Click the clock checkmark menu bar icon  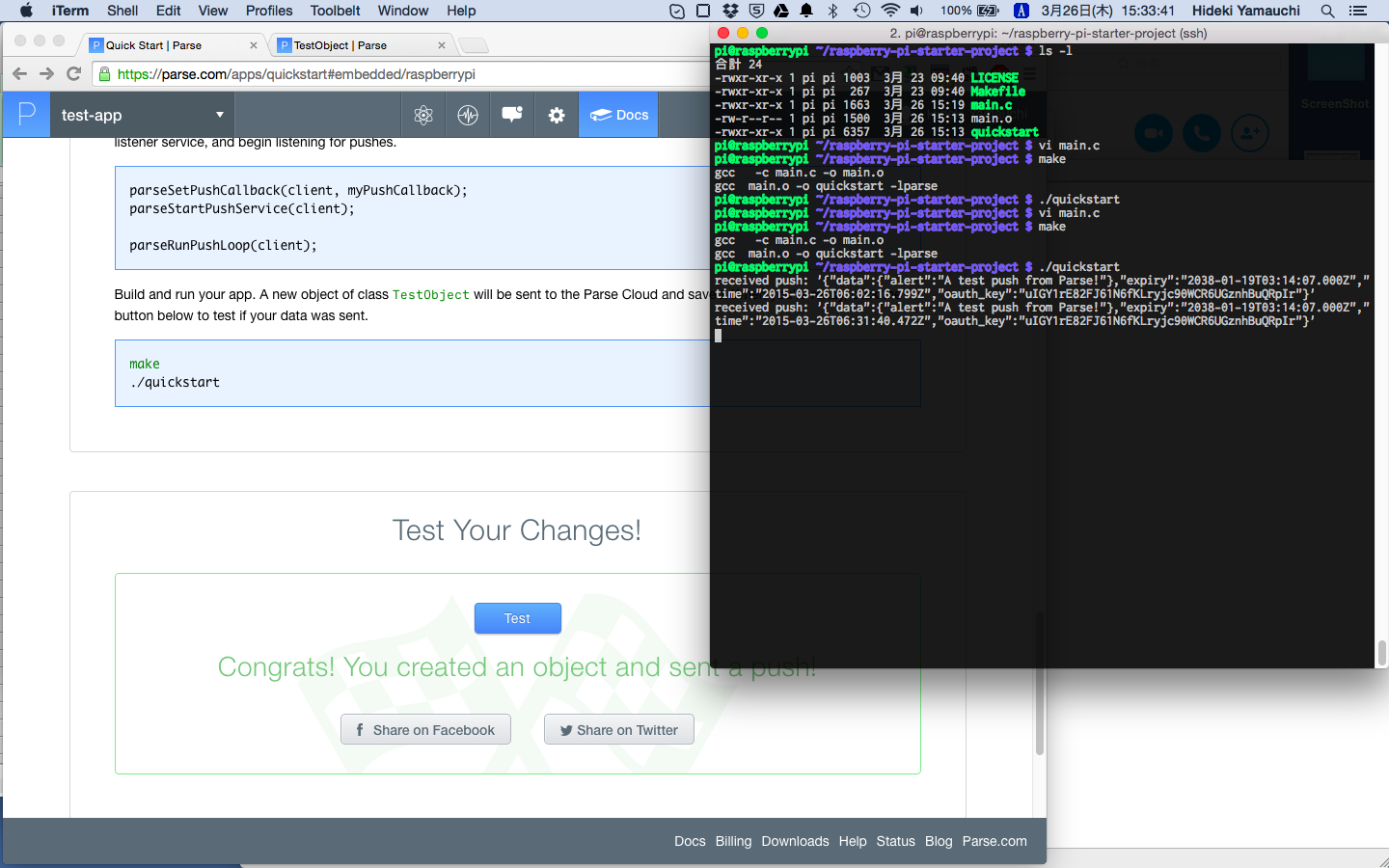677,11
